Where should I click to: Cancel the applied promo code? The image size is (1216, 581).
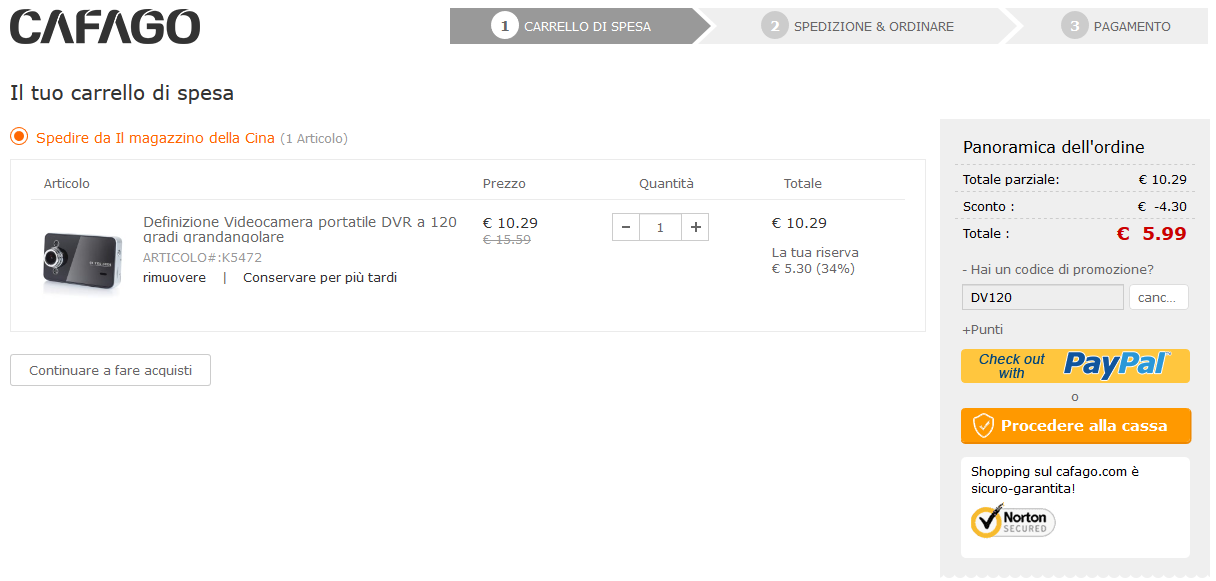tap(1159, 297)
